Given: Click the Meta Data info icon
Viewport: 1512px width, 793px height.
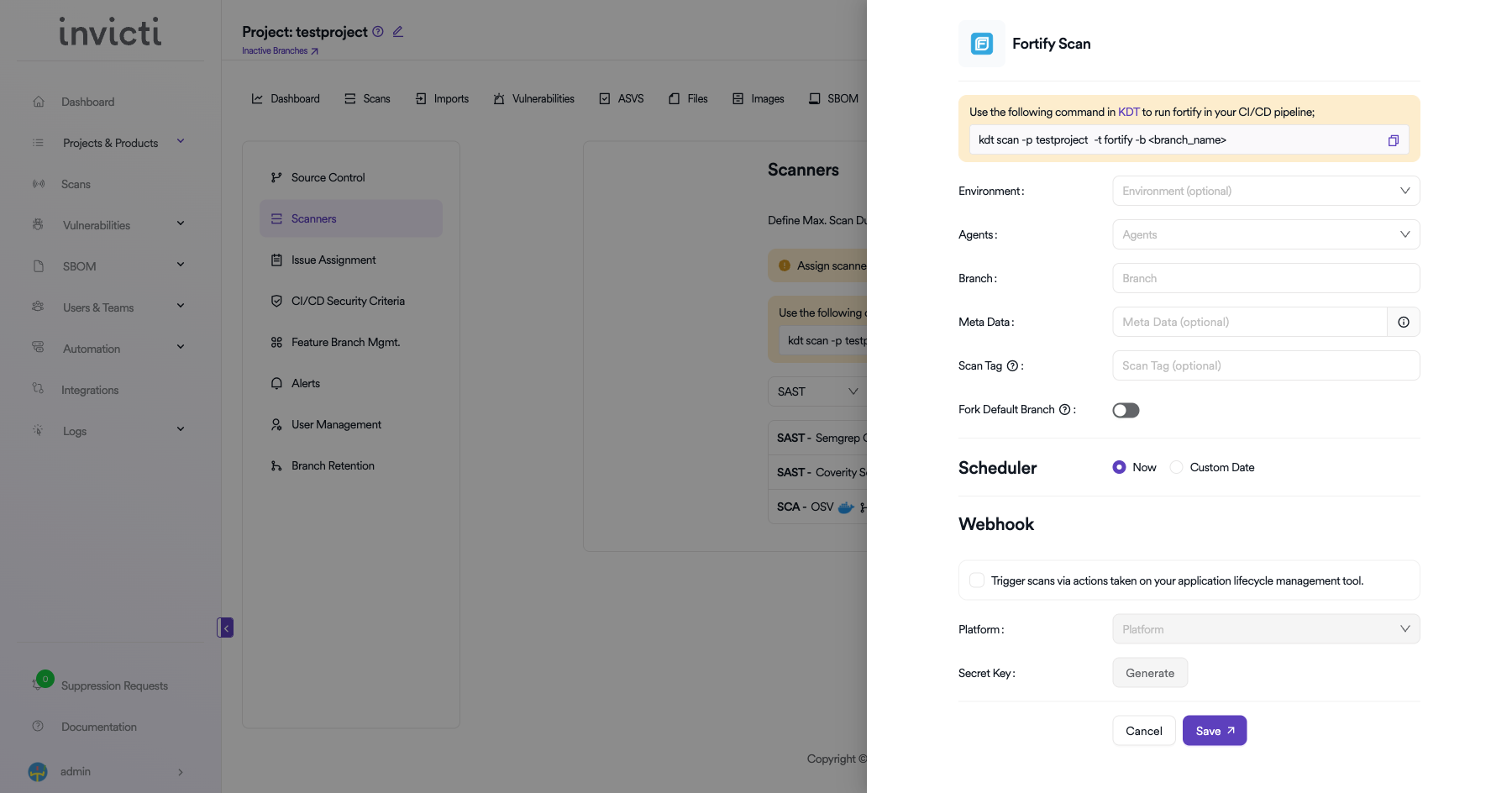Looking at the screenshot, I should [x=1404, y=322].
